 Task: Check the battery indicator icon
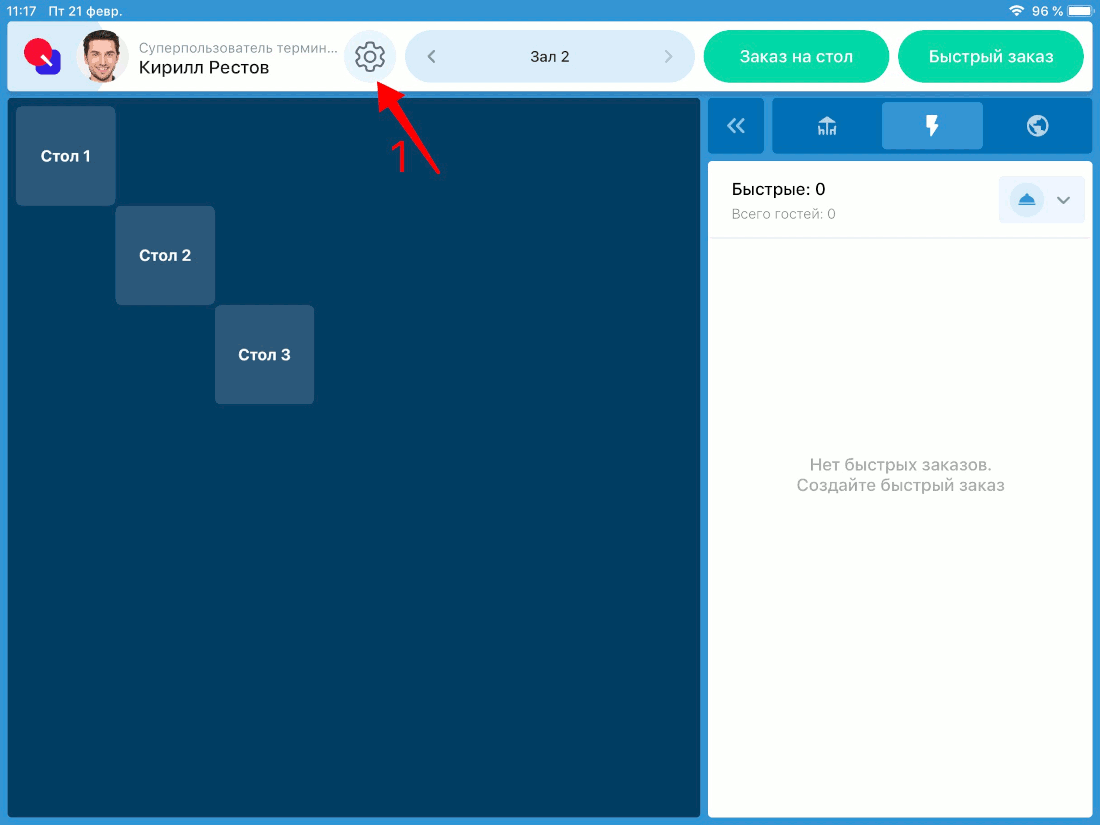click(x=1080, y=11)
